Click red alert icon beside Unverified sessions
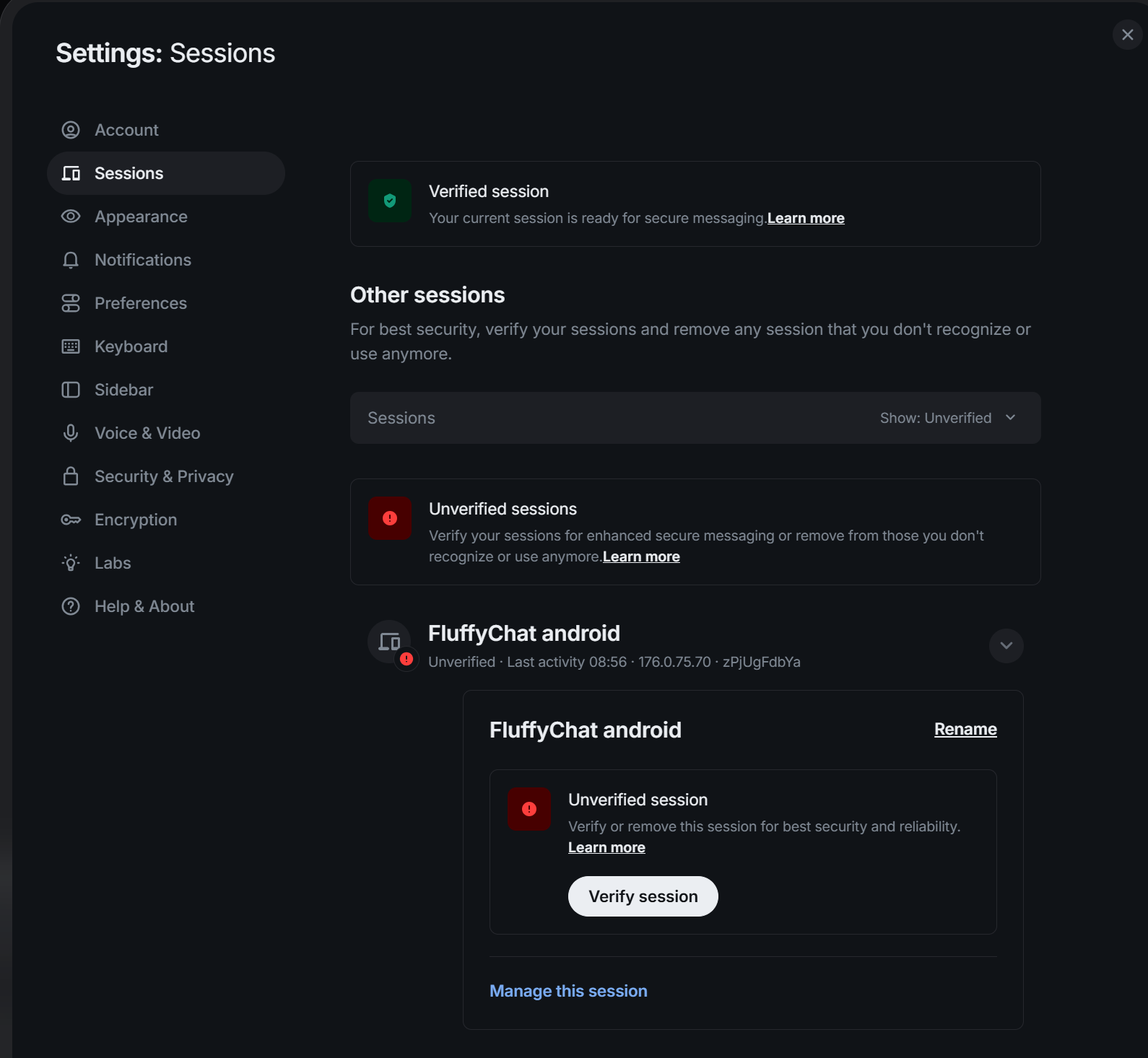This screenshot has width=1148, height=1058. 390,518
